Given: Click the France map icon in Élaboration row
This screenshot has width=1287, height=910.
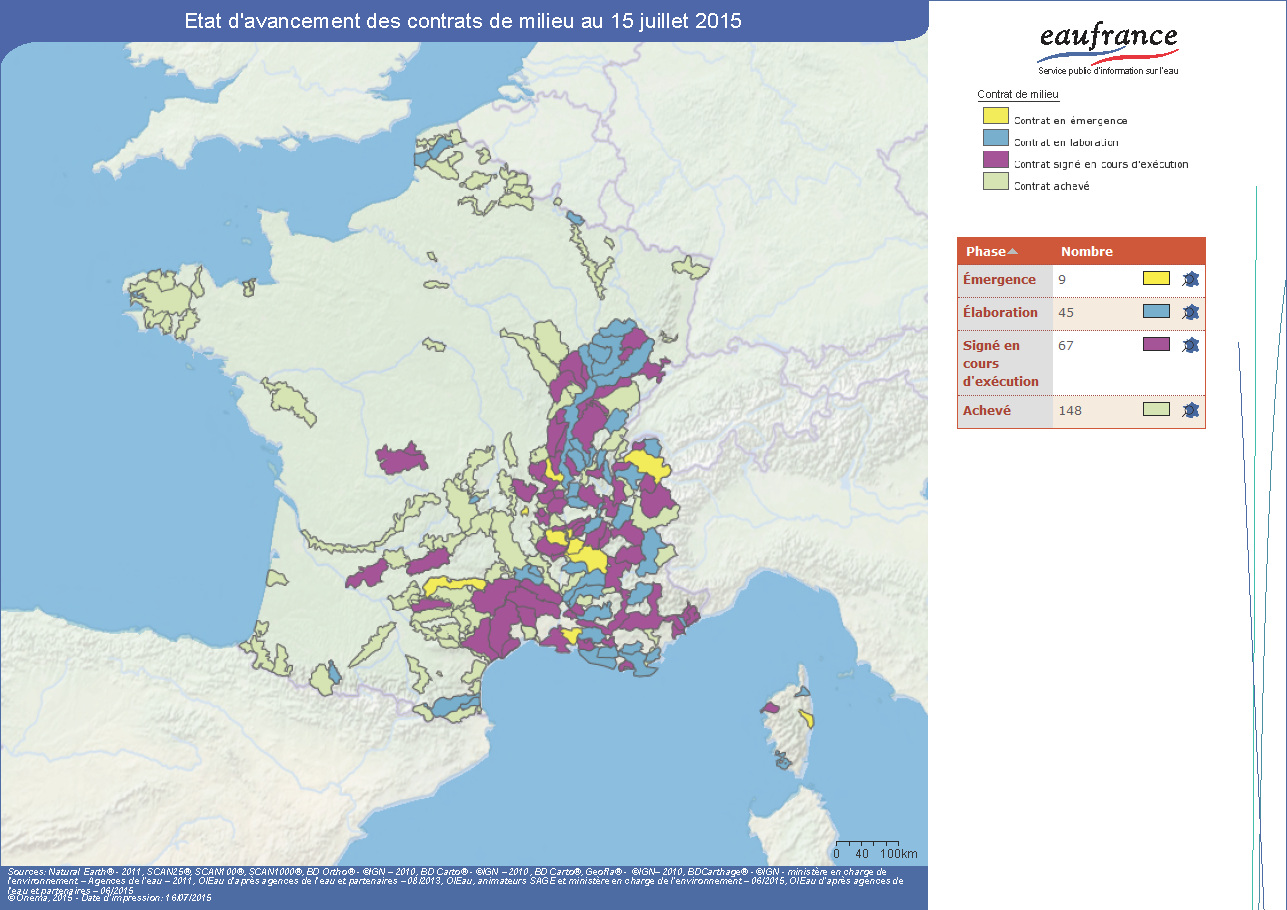Looking at the screenshot, I should tap(1190, 312).
